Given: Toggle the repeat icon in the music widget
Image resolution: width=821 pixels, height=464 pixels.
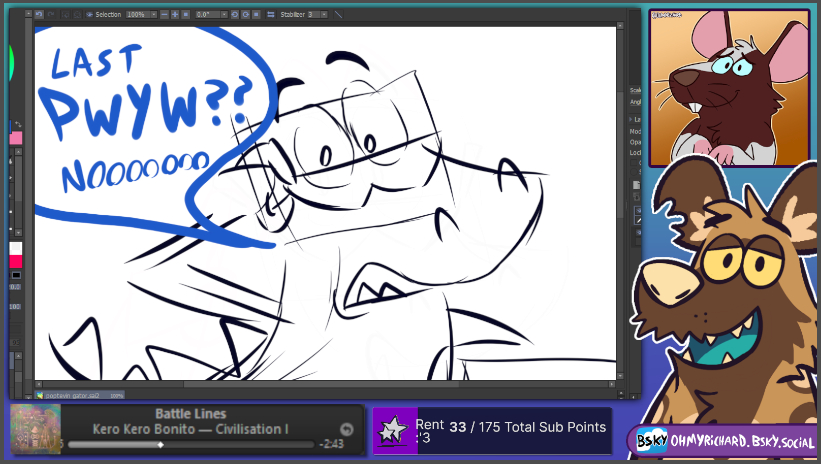Looking at the screenshot, I should [x=347, y=428].
